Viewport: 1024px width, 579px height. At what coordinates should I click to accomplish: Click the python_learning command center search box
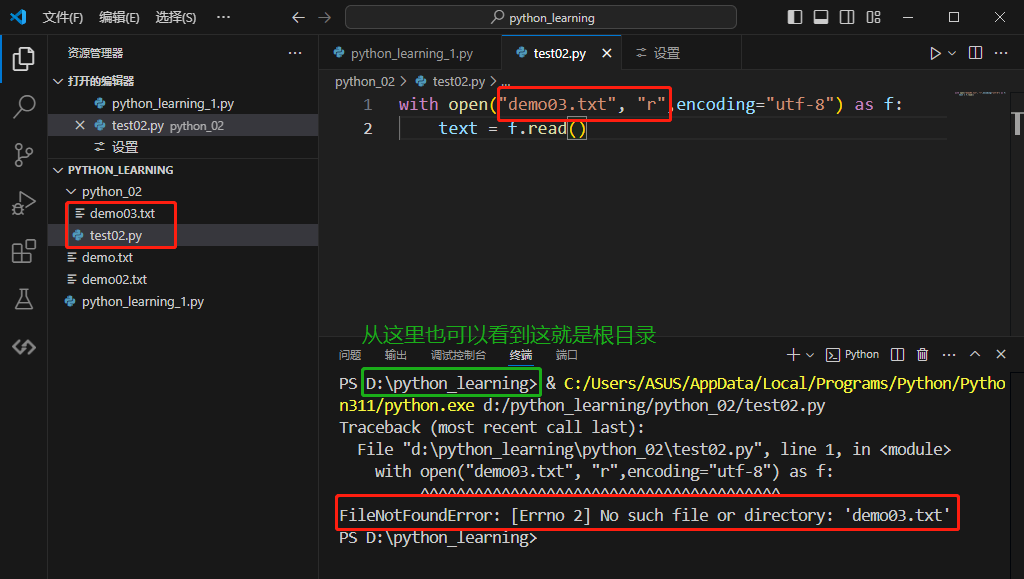tap(541, 18)
